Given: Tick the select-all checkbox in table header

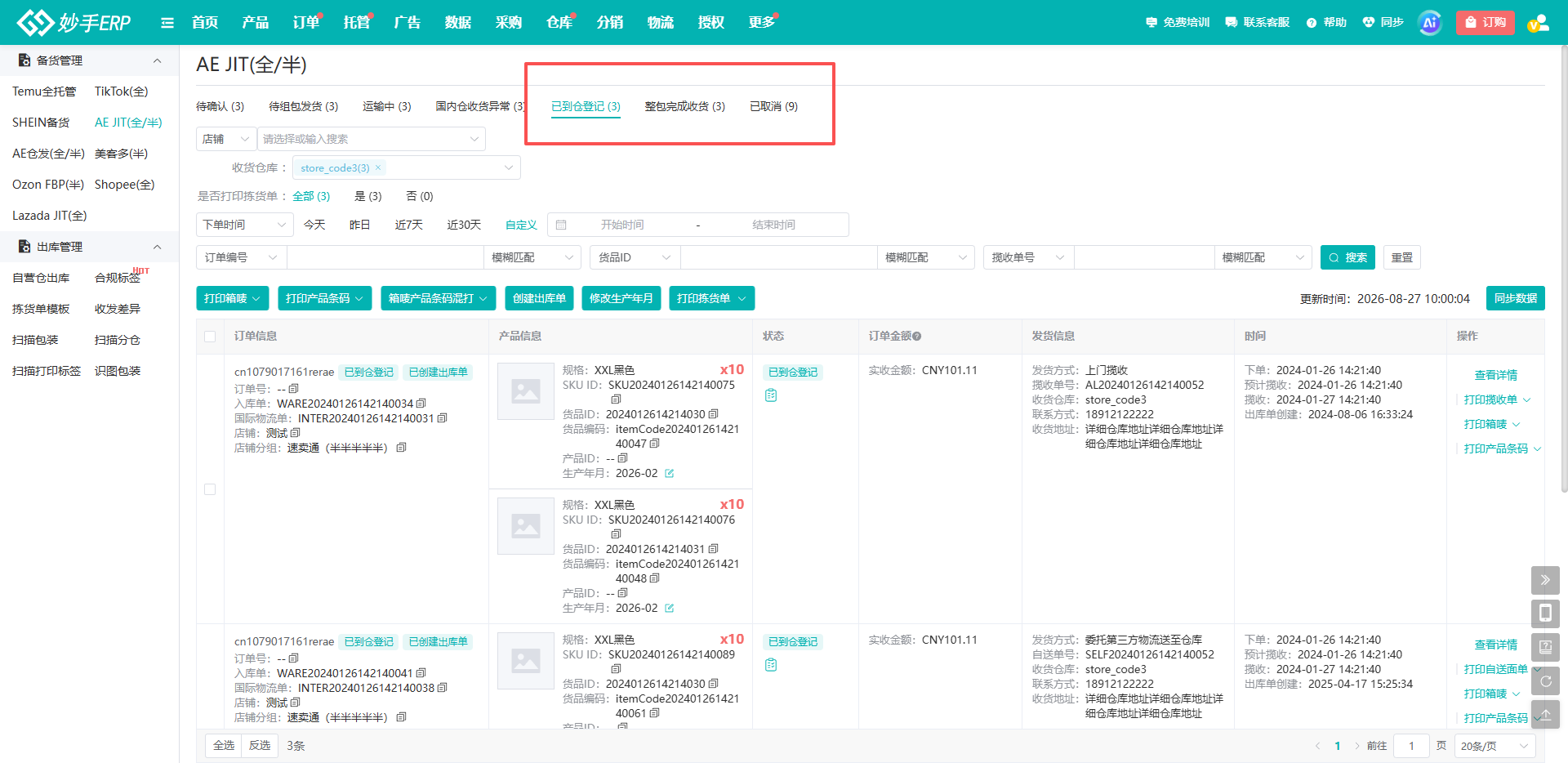Looking at the screenshot, I should coord(210,337).
